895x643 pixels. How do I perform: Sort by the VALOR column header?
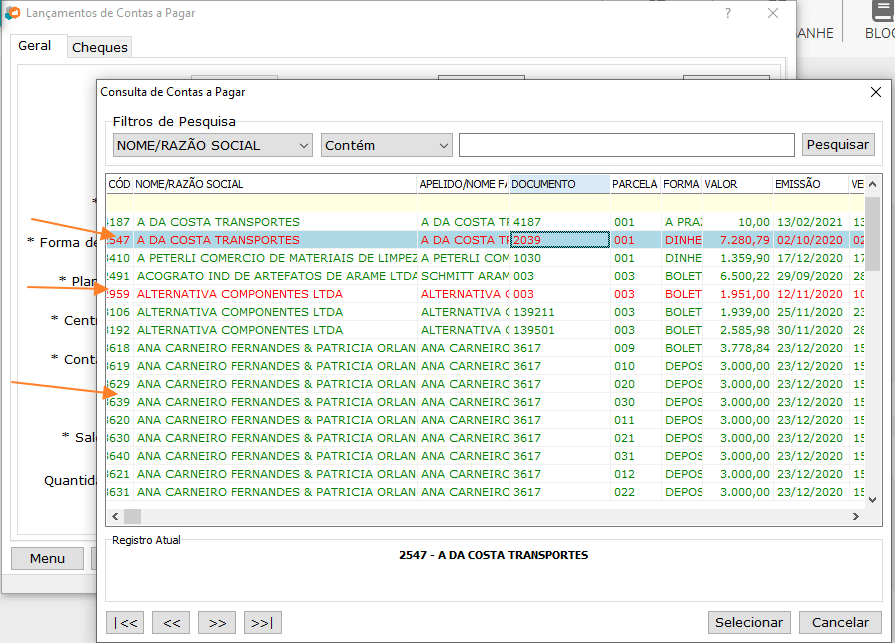[x=735, y=184]
